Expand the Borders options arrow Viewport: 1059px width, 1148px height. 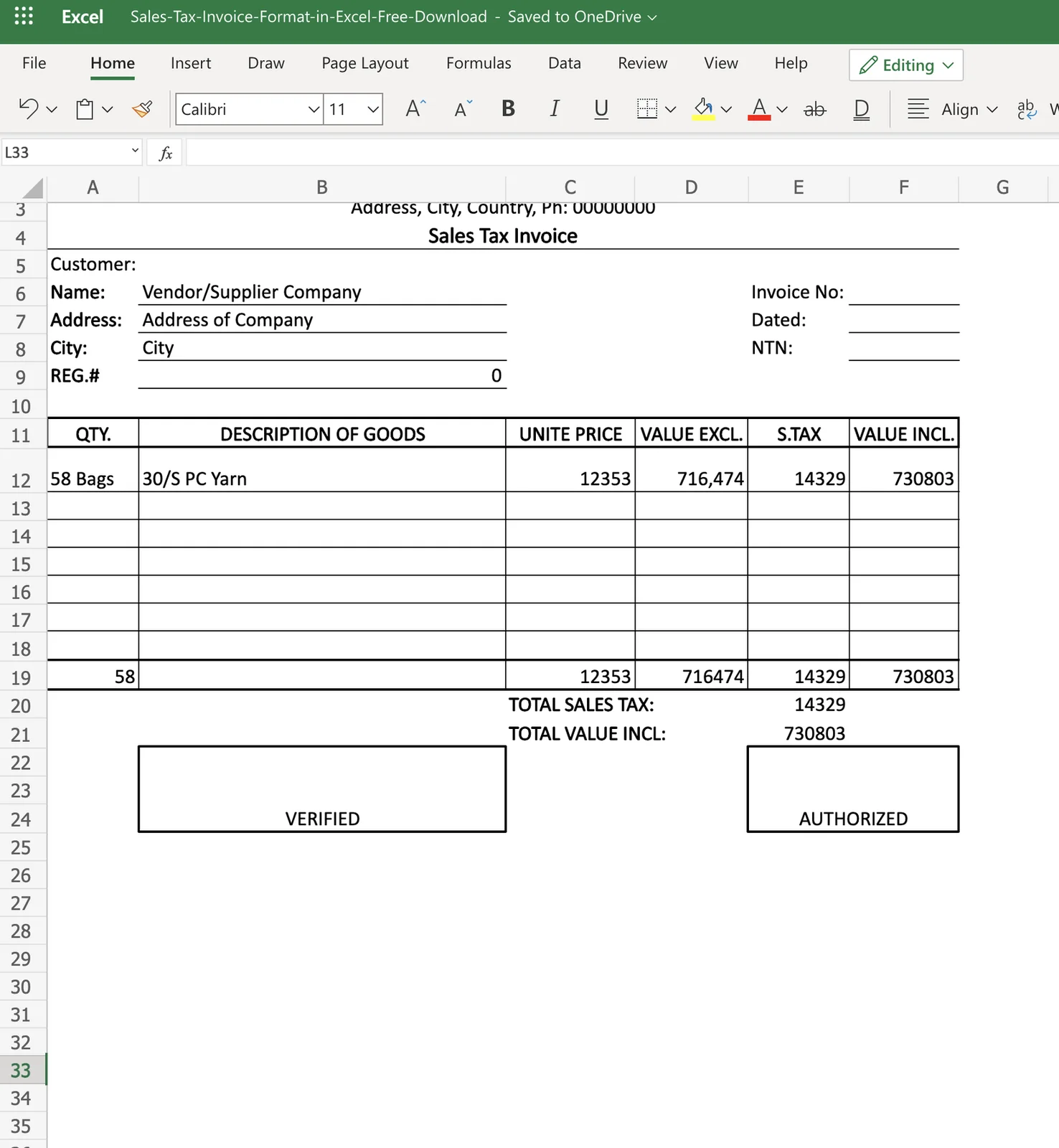671,110
